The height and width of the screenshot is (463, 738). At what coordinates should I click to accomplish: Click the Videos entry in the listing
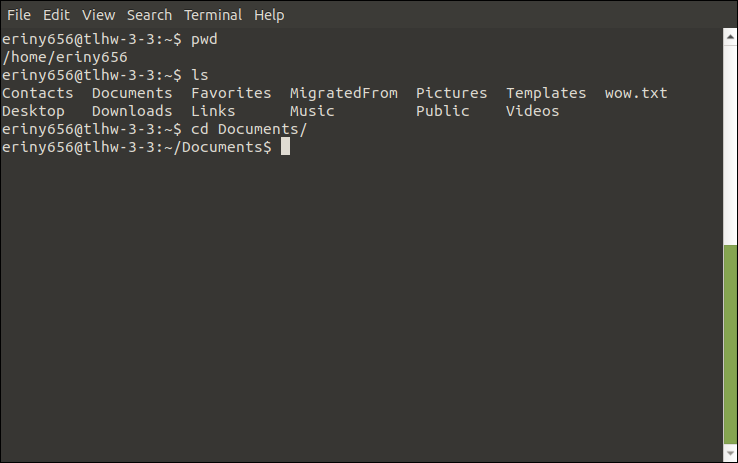[x=532, y=111]
